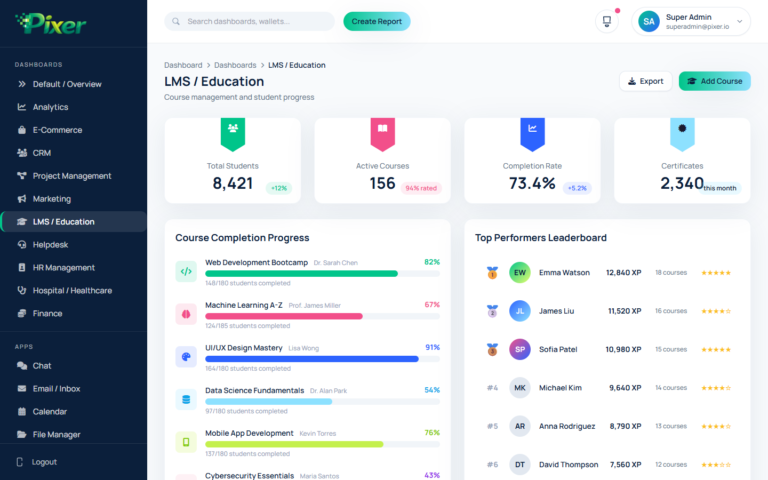Open the E-Commerce menu item
The height and width of the screenshot is (480, 768).
[x=73, y=130]
